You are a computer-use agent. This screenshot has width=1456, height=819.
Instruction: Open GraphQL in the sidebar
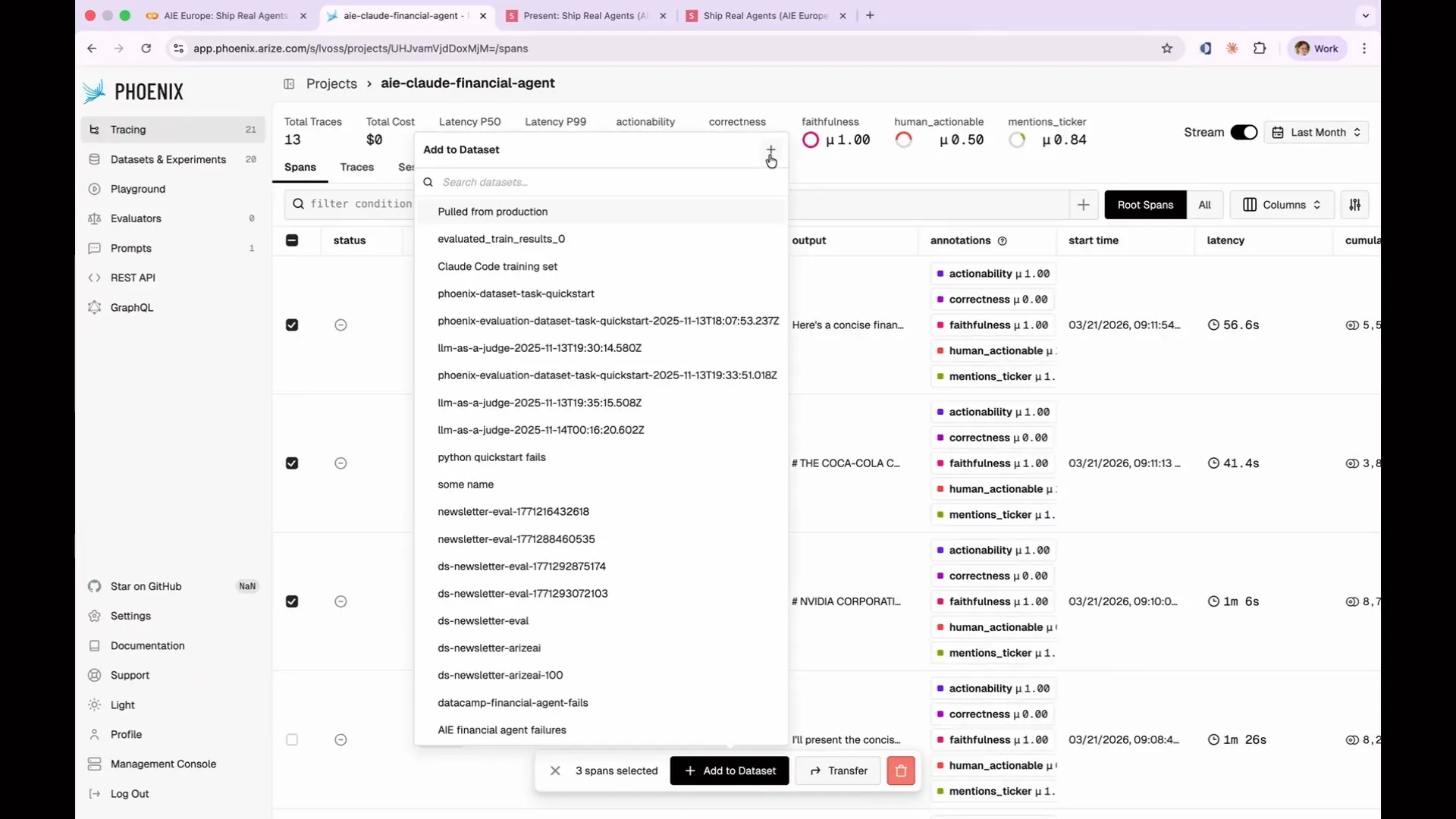173,307
